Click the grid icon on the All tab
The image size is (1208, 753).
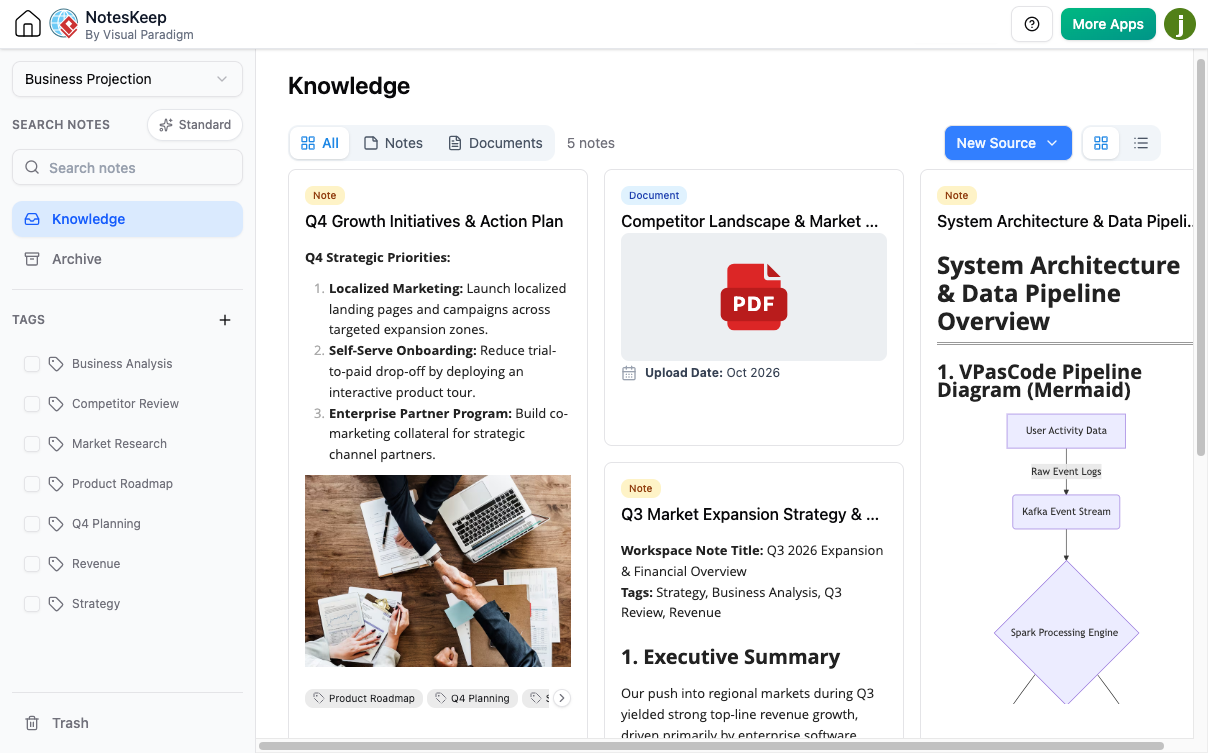click(308, 143)
